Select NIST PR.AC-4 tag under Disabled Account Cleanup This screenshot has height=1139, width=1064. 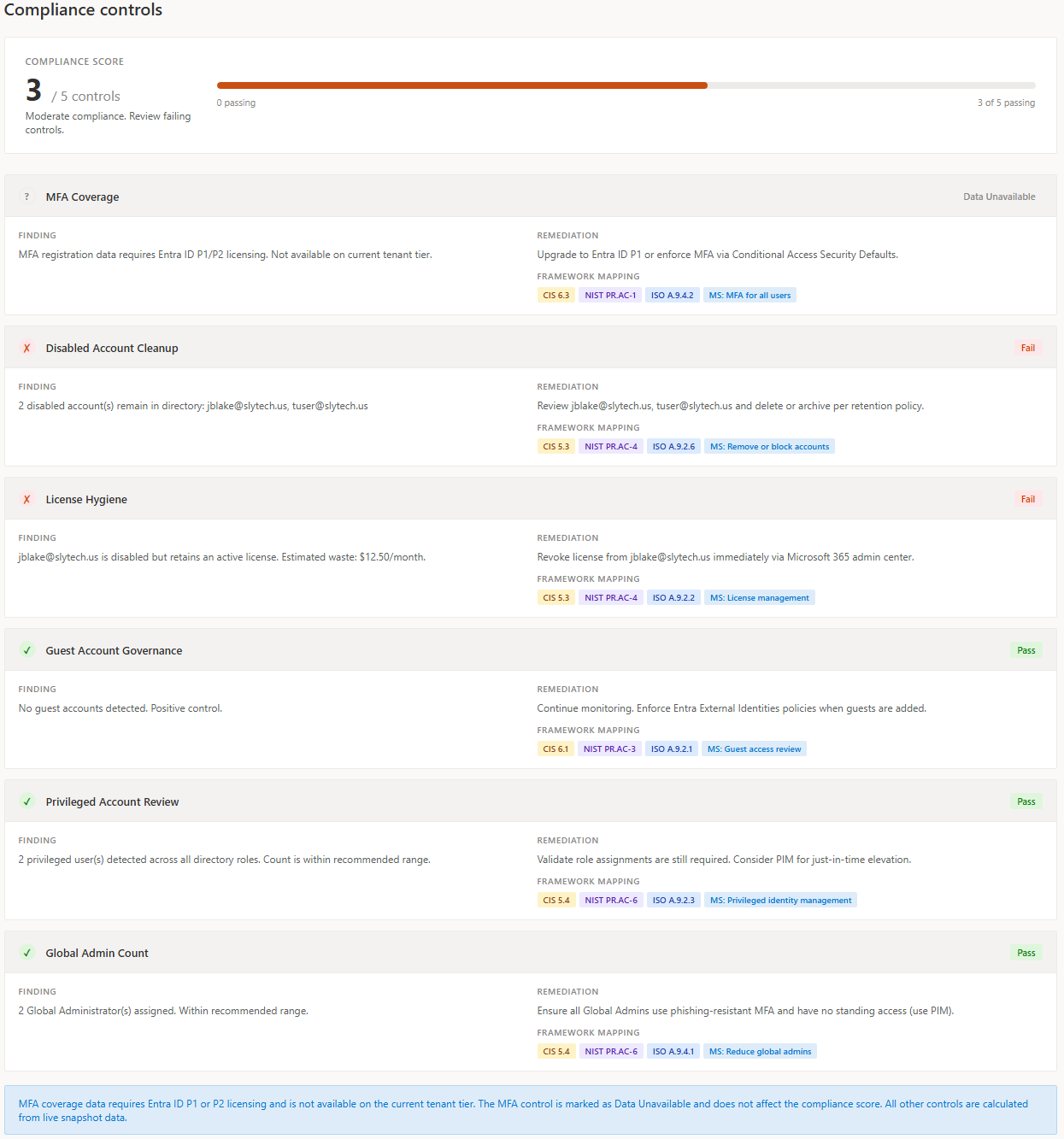point(611,446)
